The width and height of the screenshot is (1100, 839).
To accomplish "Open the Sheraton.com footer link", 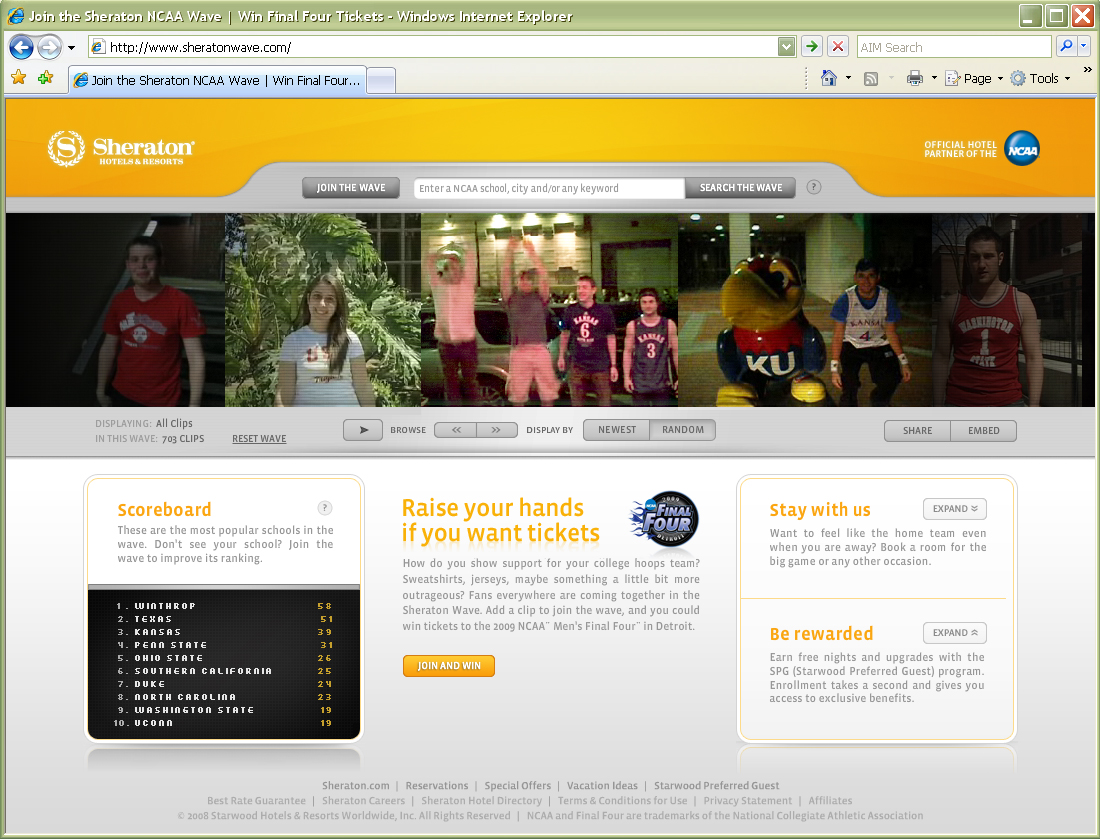I will coord(356,786).
